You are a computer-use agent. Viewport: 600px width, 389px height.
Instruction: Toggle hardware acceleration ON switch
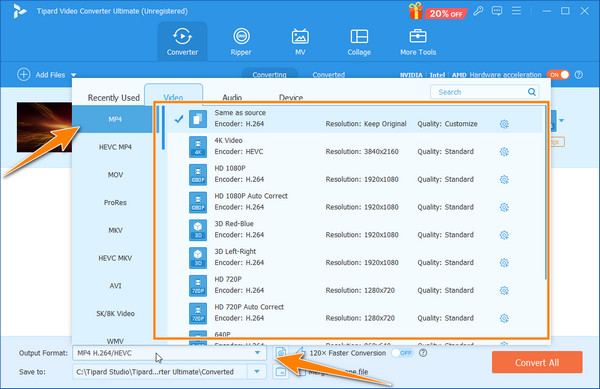[558, 75]
